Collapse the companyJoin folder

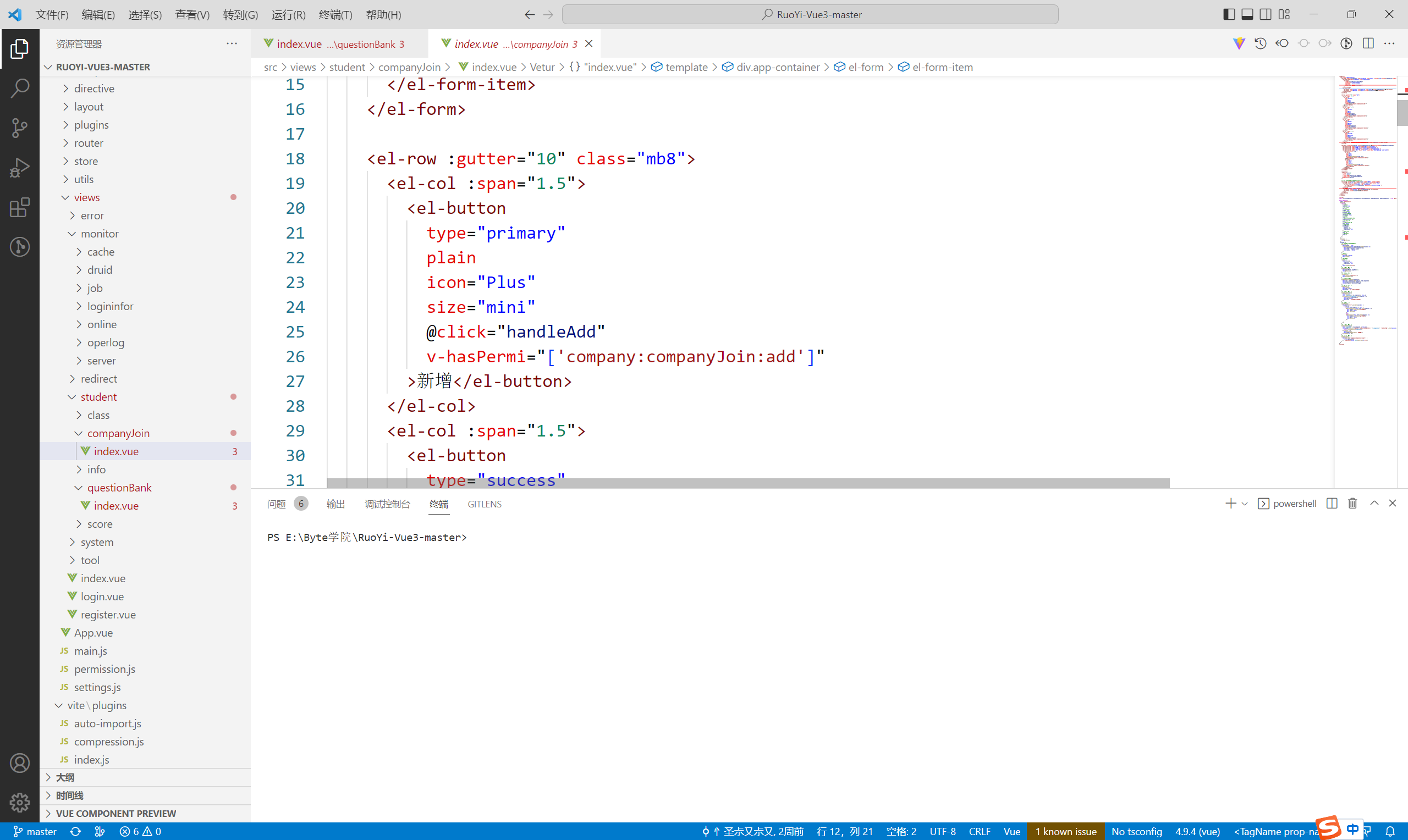pos(145,433)
